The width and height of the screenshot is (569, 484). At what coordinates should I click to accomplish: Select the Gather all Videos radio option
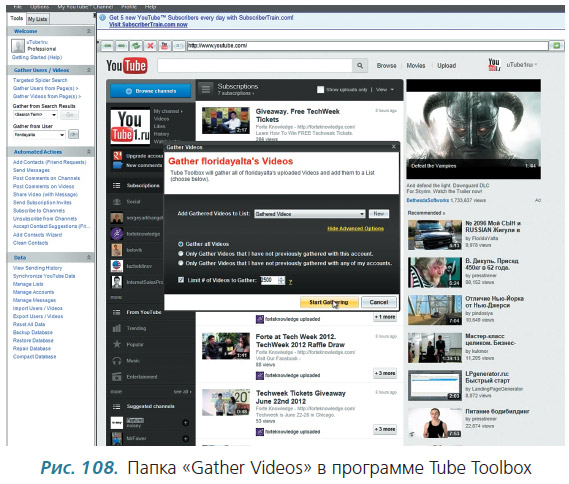(x=180, y=244)
